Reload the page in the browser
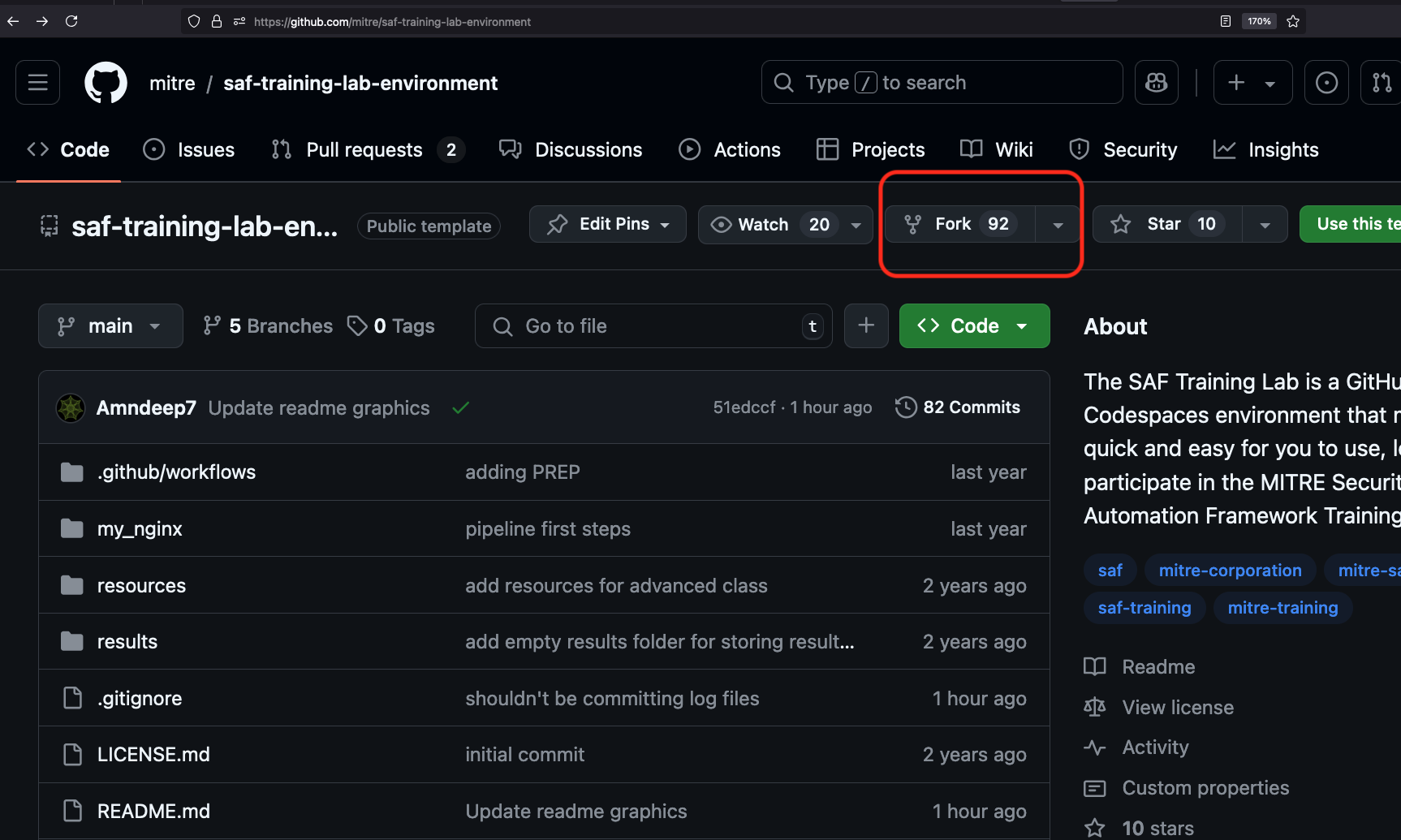This screenshot has height=840, width=1401. [71, 22]
